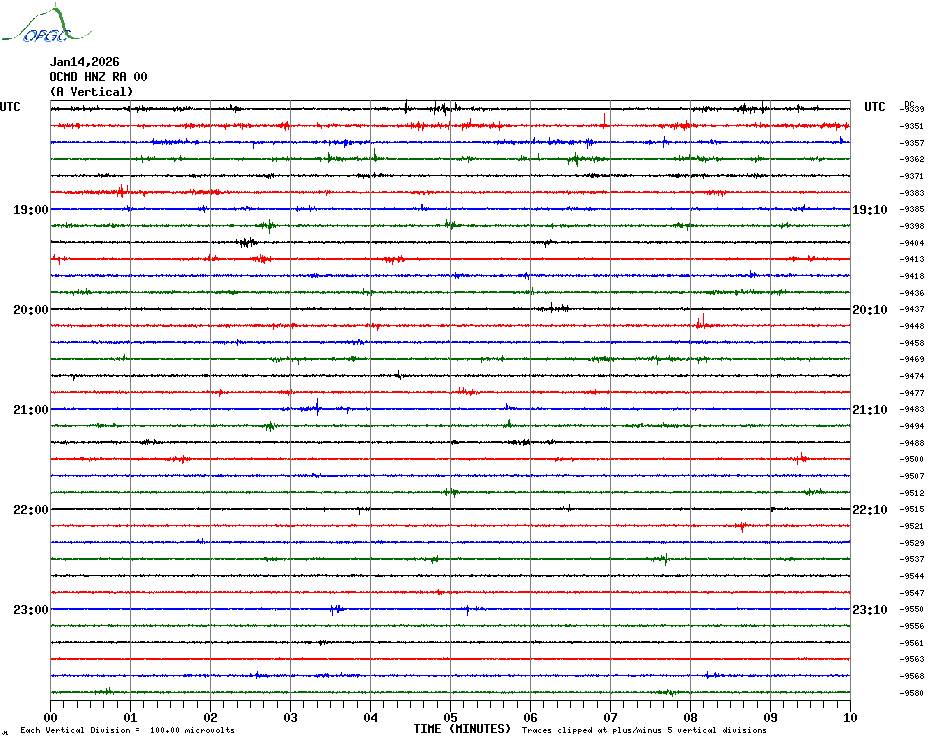This screenshot has height=744, width=930.
Task: Click the 'UTC' label right of the plot
Action: click(874, 107)
